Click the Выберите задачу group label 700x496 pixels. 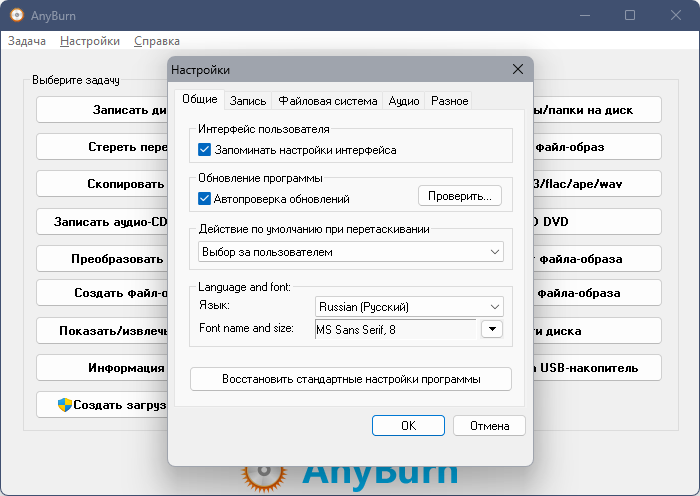pyautogui.click(x=76, y=80)
